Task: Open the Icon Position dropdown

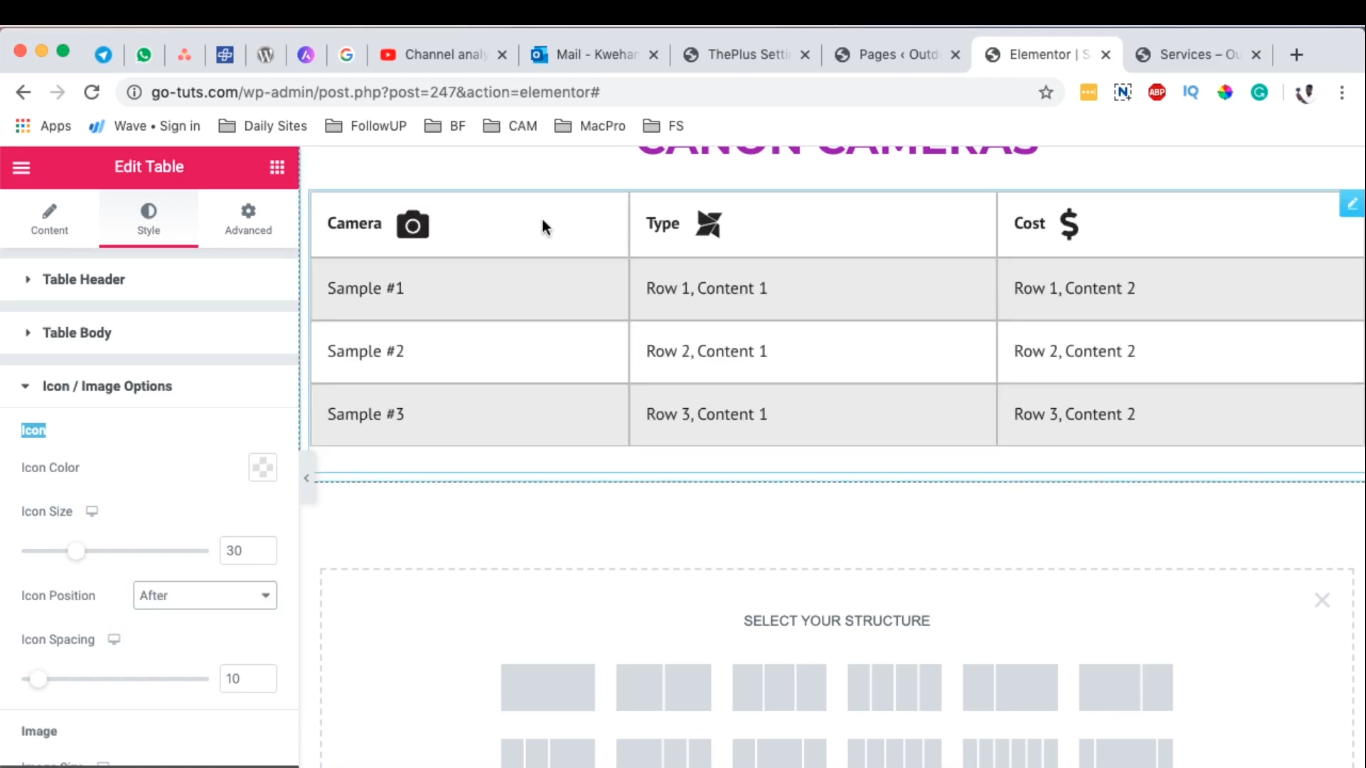Action: pos(205,595)
